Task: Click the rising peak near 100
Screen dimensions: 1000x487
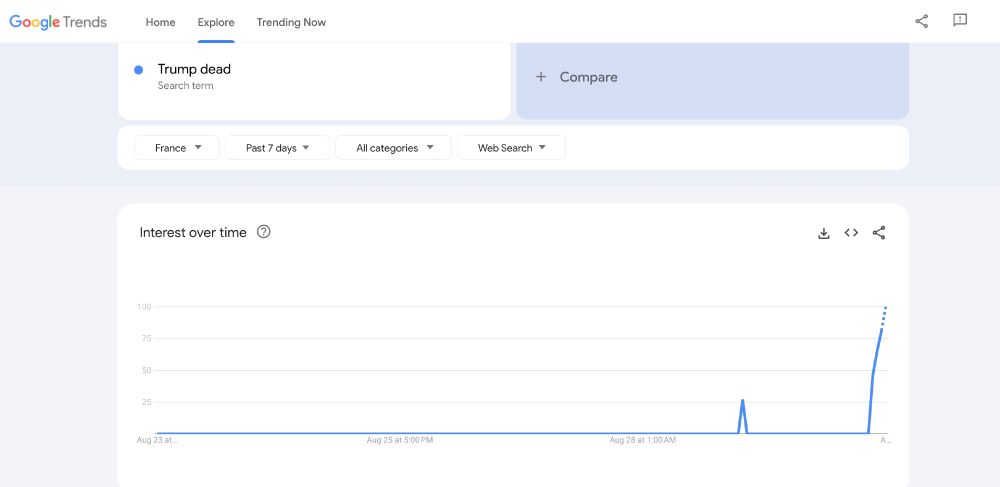Action: coord(886,308)
